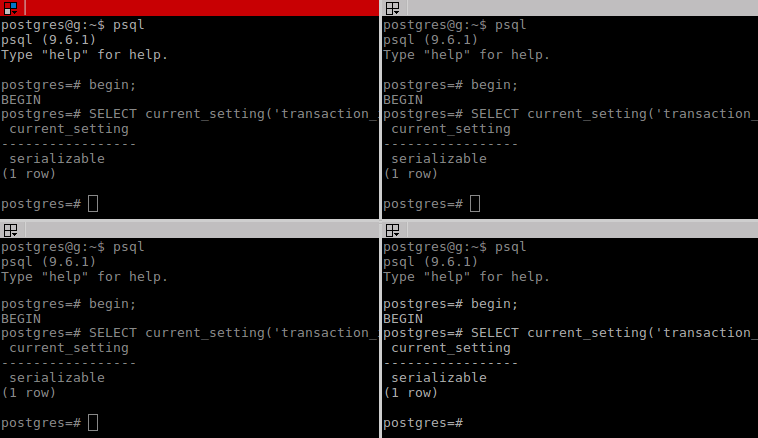Click the SELECT current_setting line in top-left terminal
Viewport: 758px width, 438px height.
[190, 114]
